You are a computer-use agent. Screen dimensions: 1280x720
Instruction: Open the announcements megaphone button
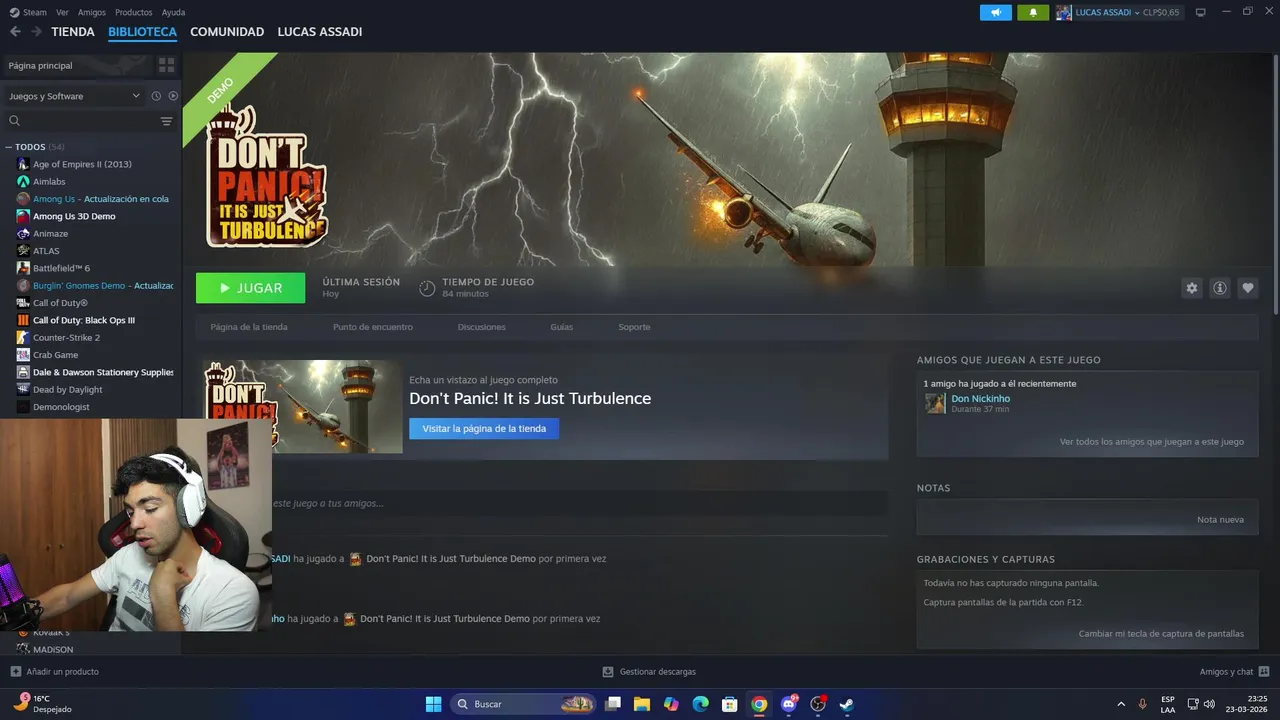tap(995, 12)
